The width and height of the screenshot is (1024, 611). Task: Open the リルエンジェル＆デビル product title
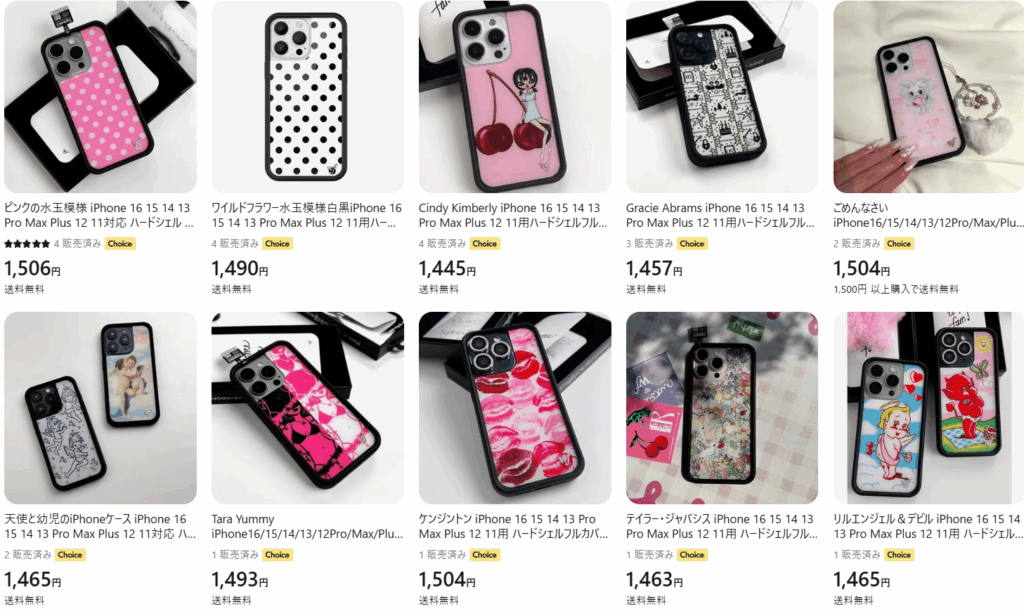pyautogui.click(x=927, y=526)
